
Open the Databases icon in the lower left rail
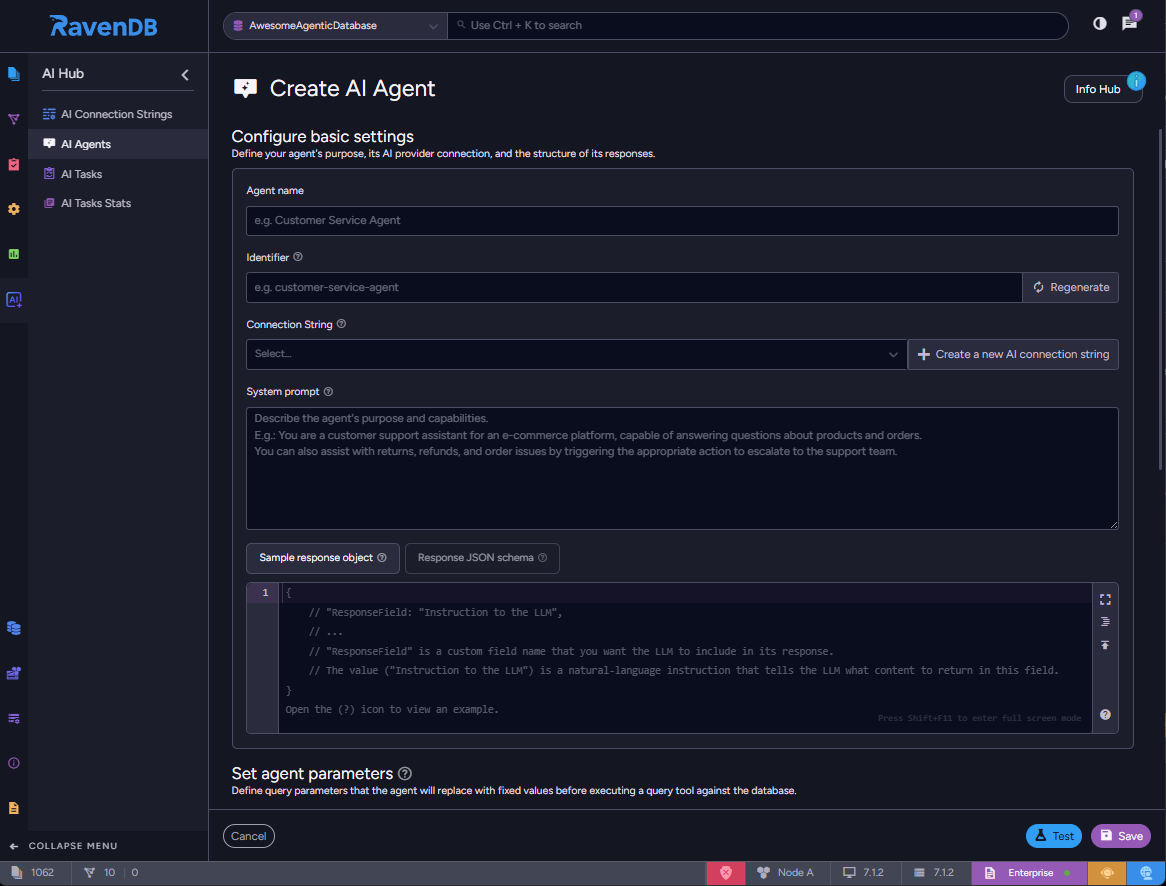[13, 628]
